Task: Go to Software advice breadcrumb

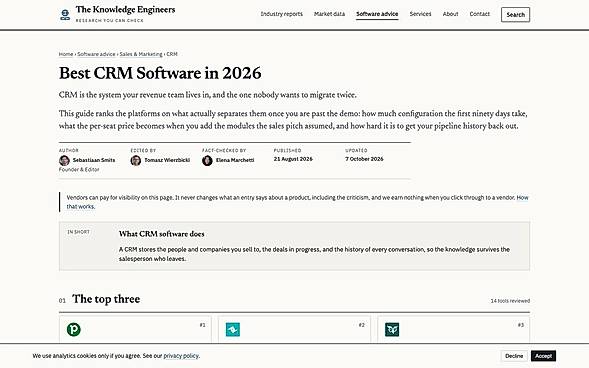Action: (96, 54)
